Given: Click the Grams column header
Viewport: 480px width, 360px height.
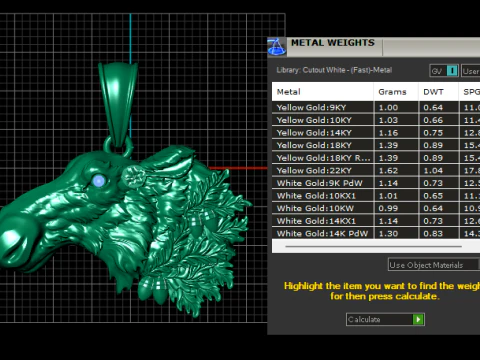Looking at the screenshot, I should coord(396,92).
